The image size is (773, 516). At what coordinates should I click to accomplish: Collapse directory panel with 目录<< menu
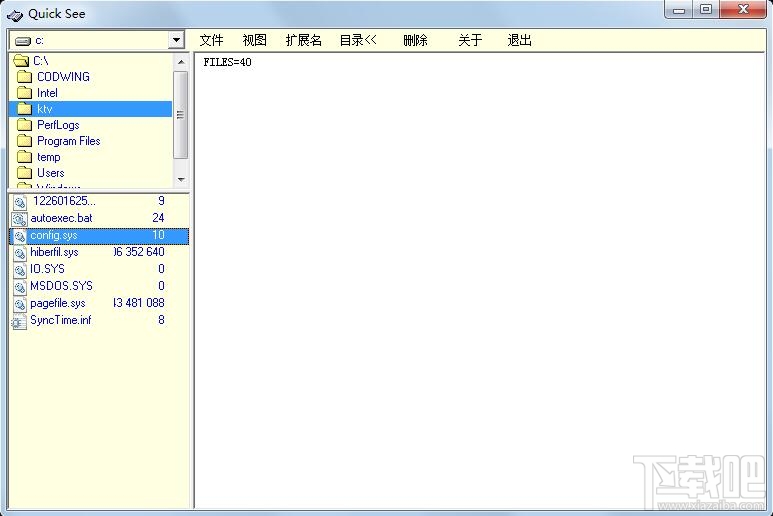[358, 40]
